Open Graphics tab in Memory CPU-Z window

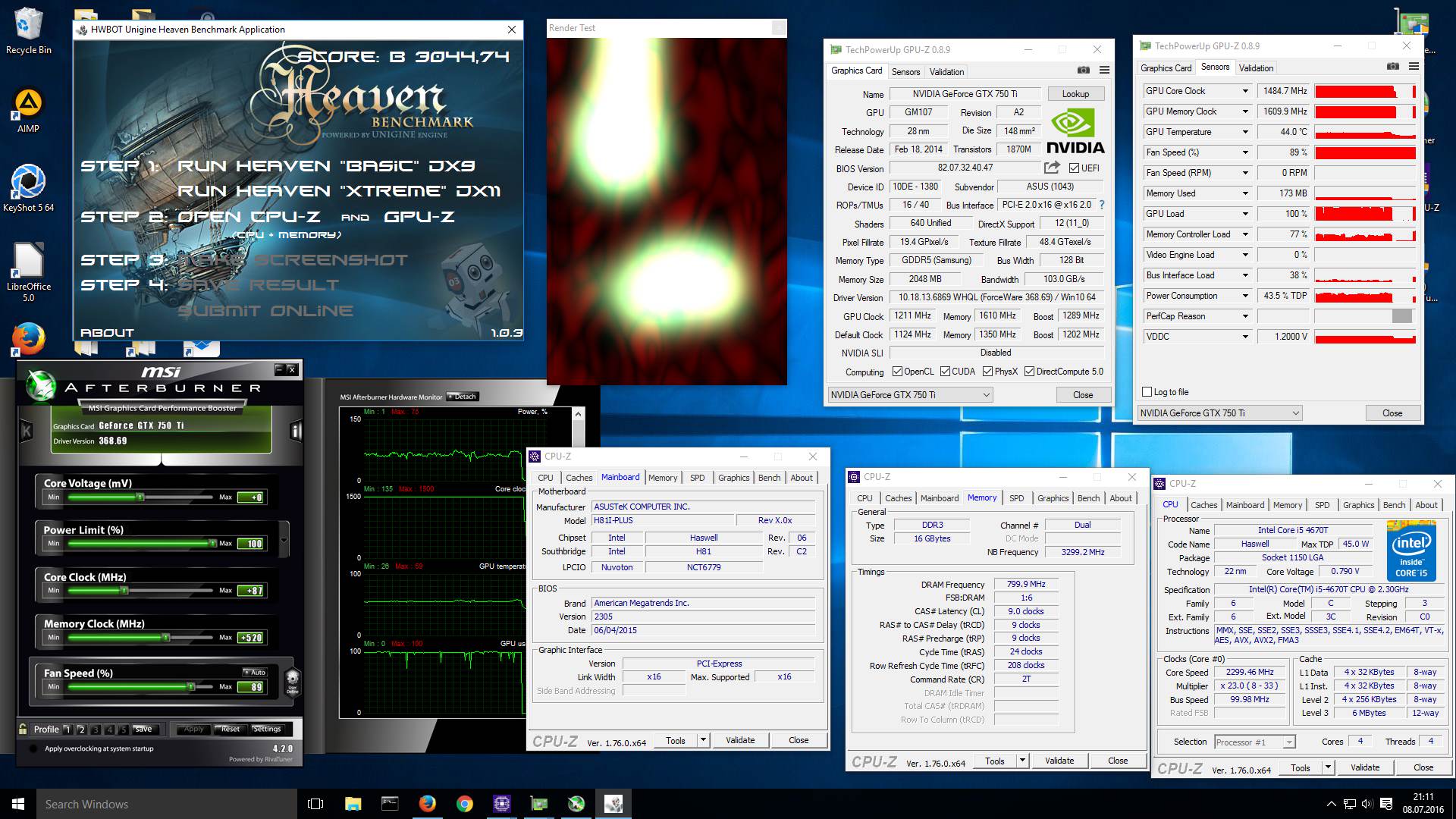1053,498
